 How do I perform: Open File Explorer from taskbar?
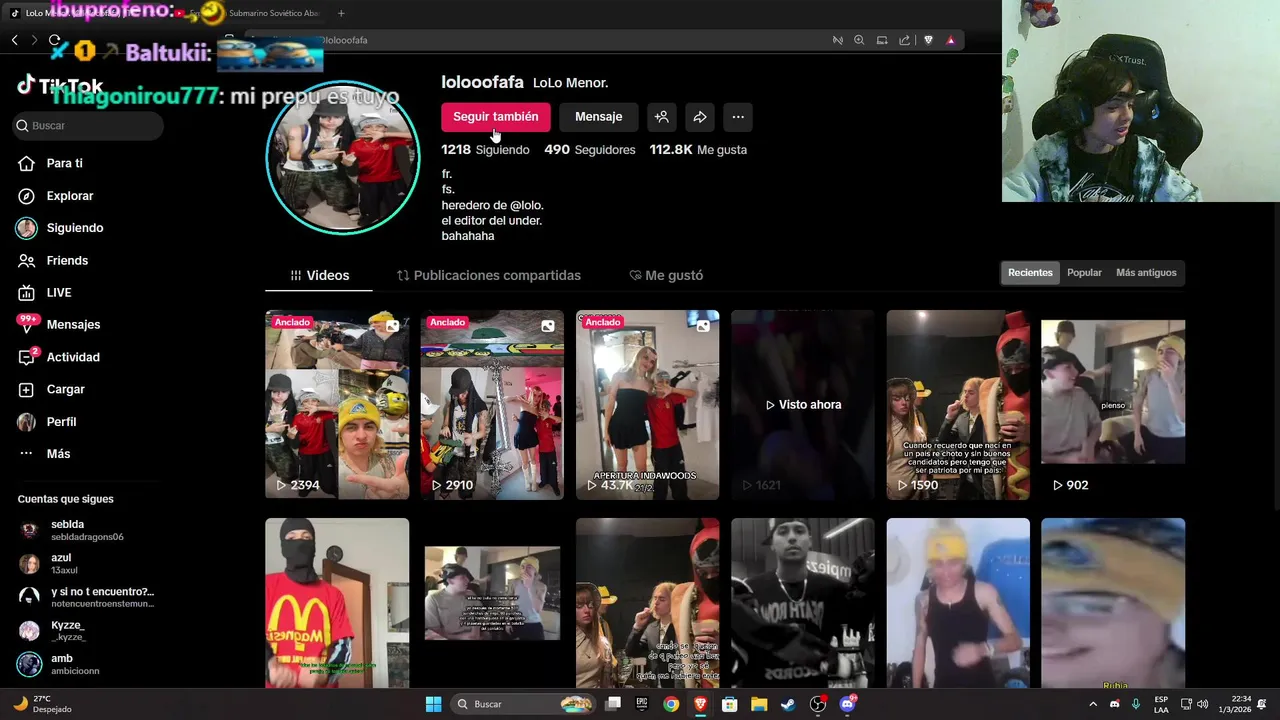[x=759, y=704]
